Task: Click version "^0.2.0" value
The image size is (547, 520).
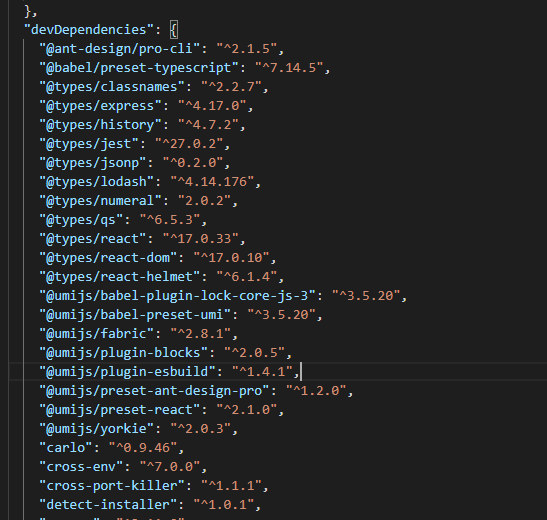Action: 193,163
